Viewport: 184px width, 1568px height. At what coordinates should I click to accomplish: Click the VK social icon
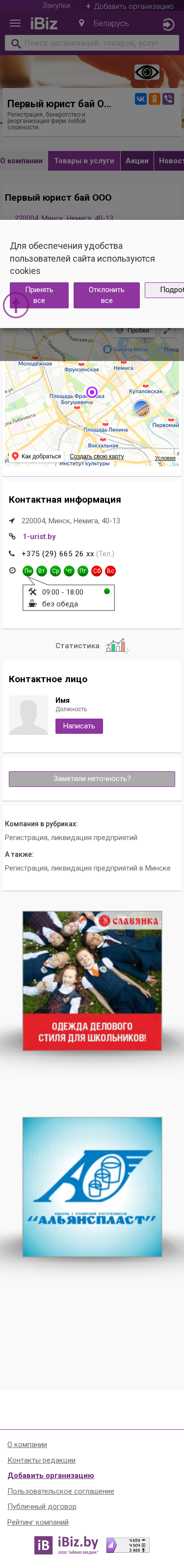(x=140, y=98)
